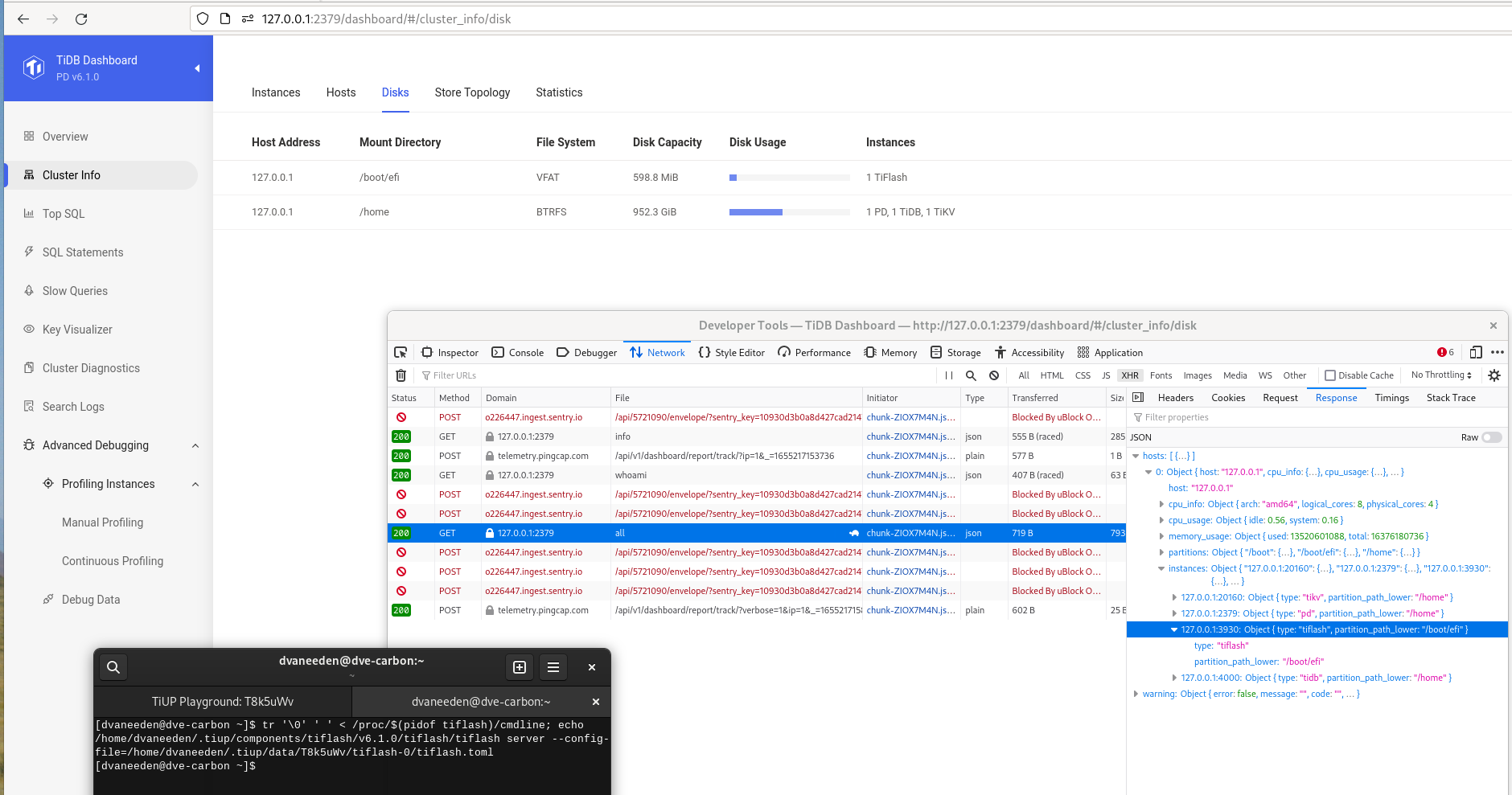1512x795 pixels.
Task: Open network search magnifier icon
Action: click(971, 375)
